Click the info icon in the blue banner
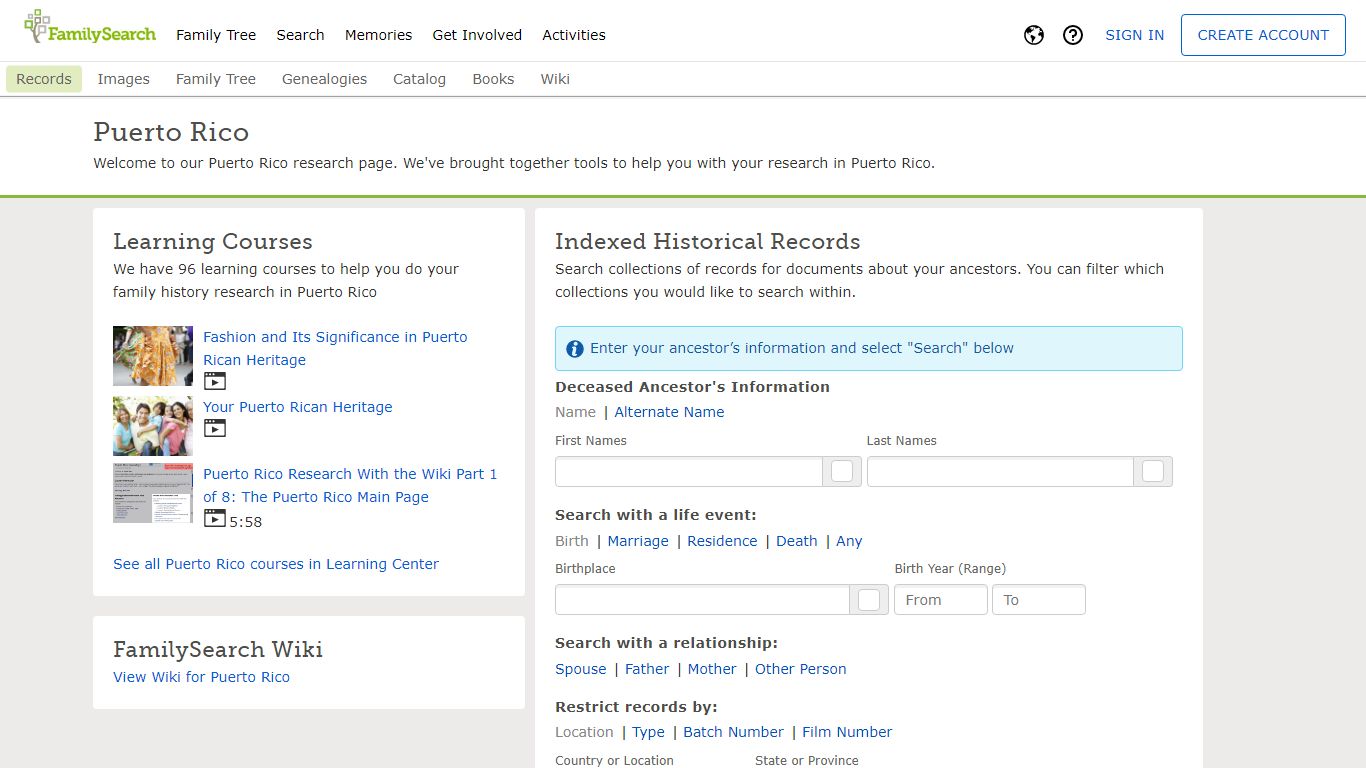 (x=574, y=349)
